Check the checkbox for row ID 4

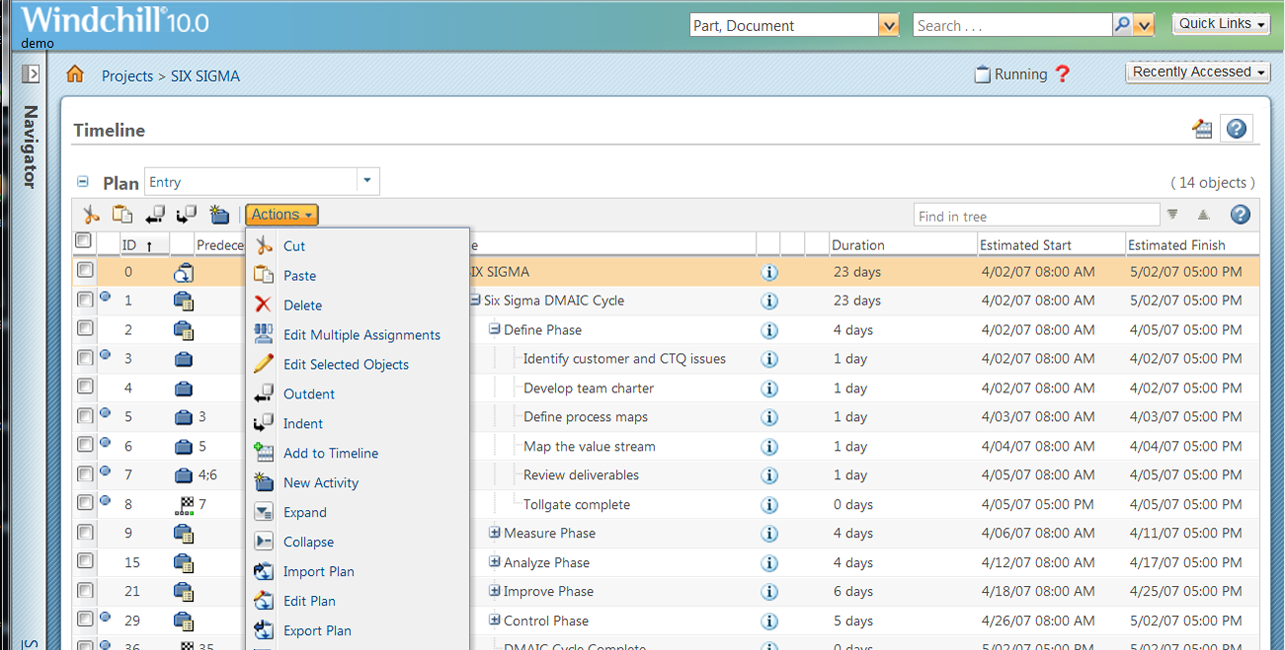click(x=85, y=386)
